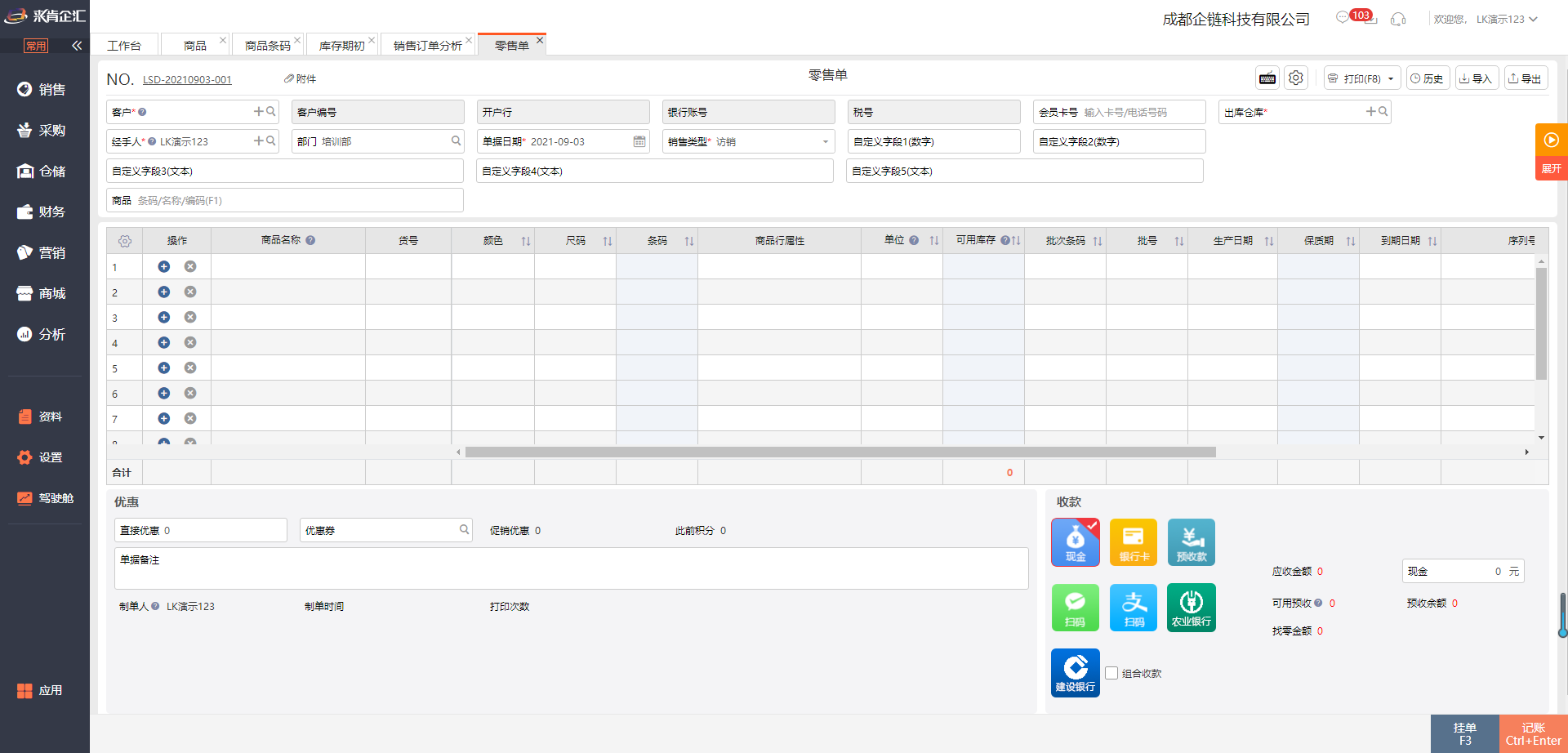Open the LK演示123 user account menu
This screenshot has height=753, width=1568.
tap(1506, 20)
